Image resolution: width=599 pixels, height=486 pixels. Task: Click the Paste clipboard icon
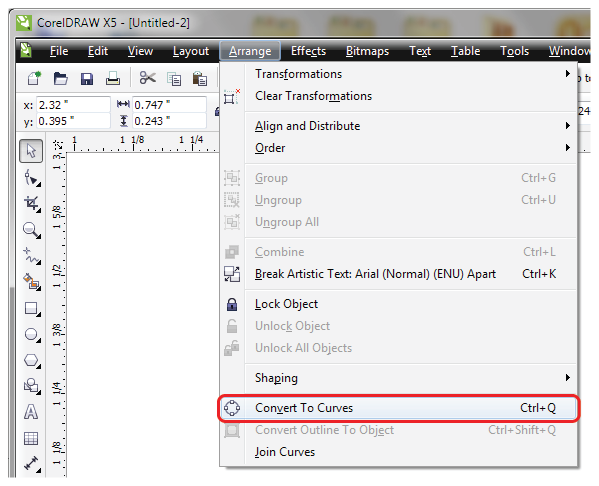point(199,79)
